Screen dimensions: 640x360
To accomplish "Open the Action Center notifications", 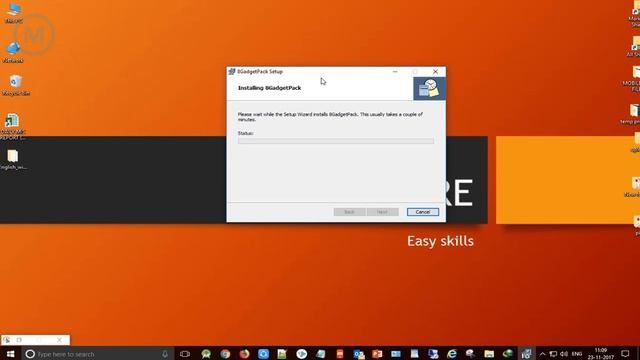I will pos(625,354).
